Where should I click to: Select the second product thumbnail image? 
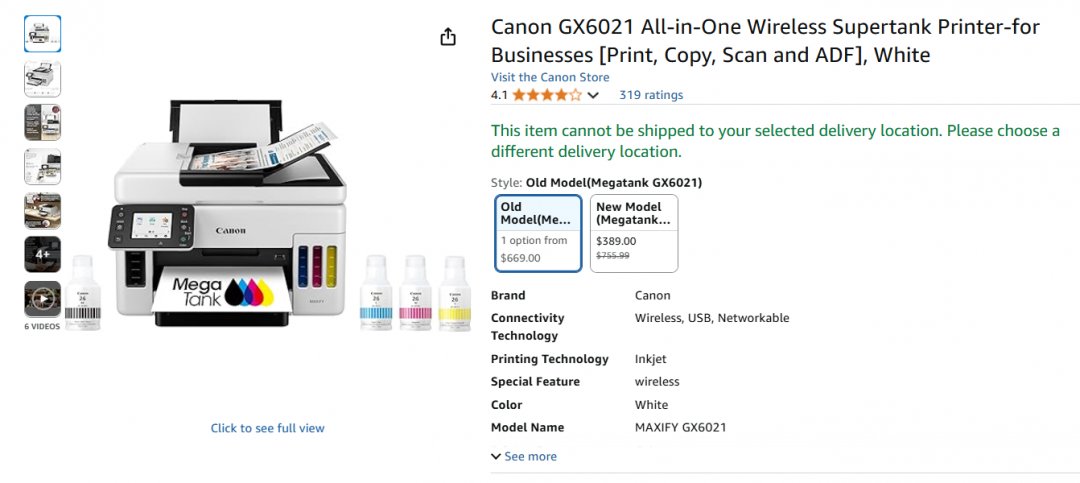(x=43, y=79)
